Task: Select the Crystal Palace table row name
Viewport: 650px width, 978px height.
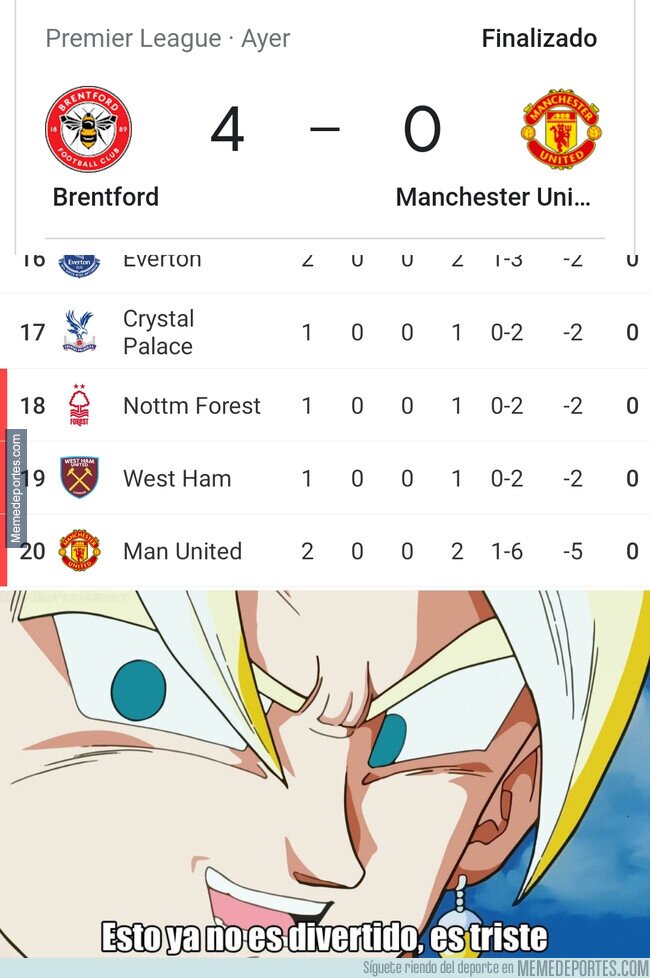Action: click(158, 332)
